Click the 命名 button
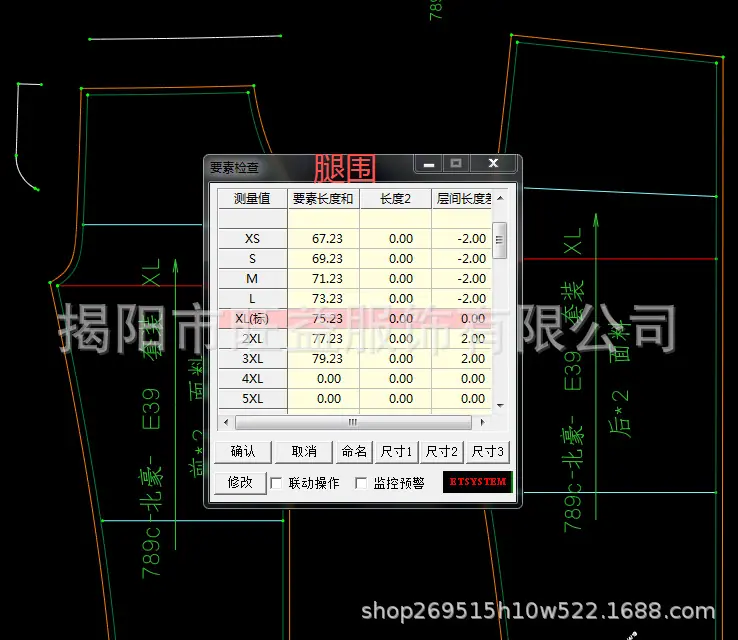The image size is (738, 640). coord(354,452)
